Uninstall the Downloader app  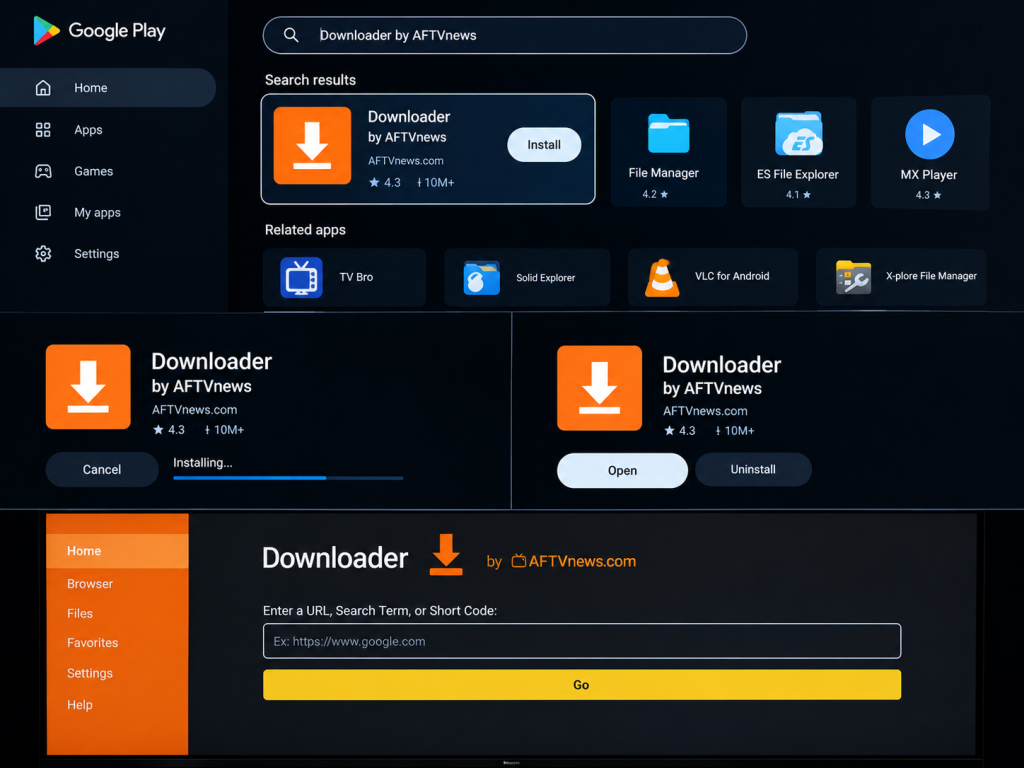(753, 470)
